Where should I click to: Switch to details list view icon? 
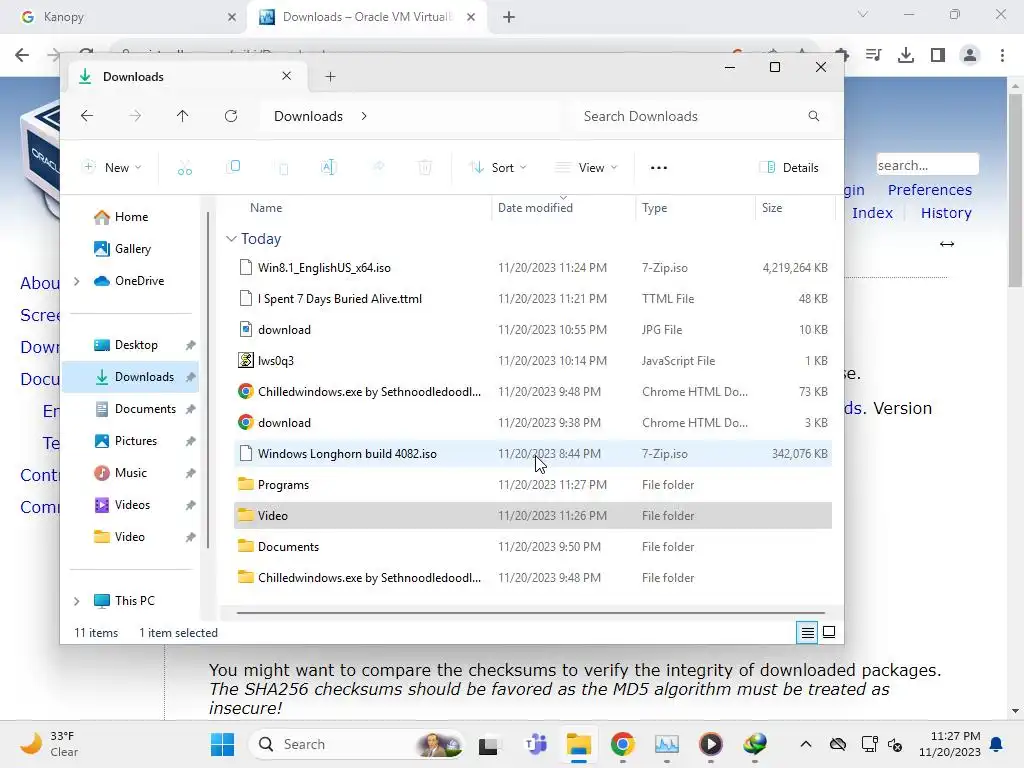pyautogui.click(x=807, y=632)
